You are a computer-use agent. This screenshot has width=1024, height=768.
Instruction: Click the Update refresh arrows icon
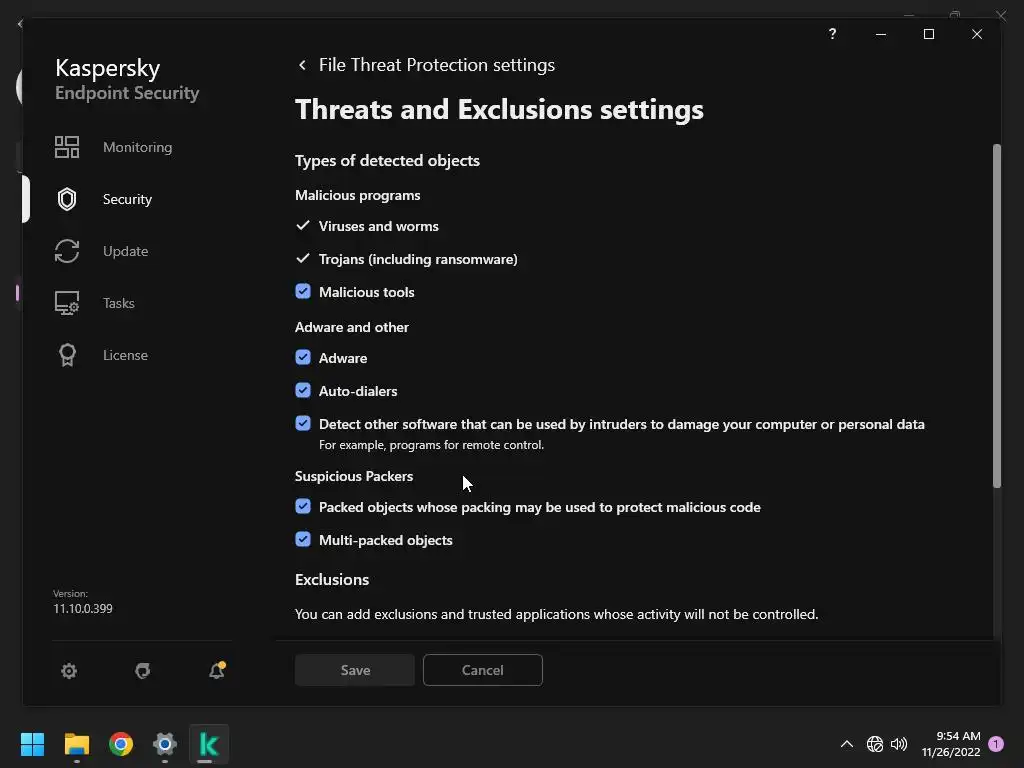(67, 251)
